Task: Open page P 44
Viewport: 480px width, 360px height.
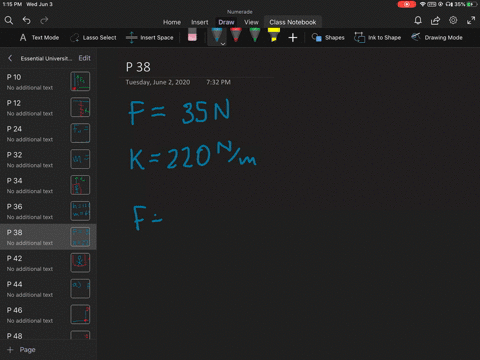Action: [48, 289]
